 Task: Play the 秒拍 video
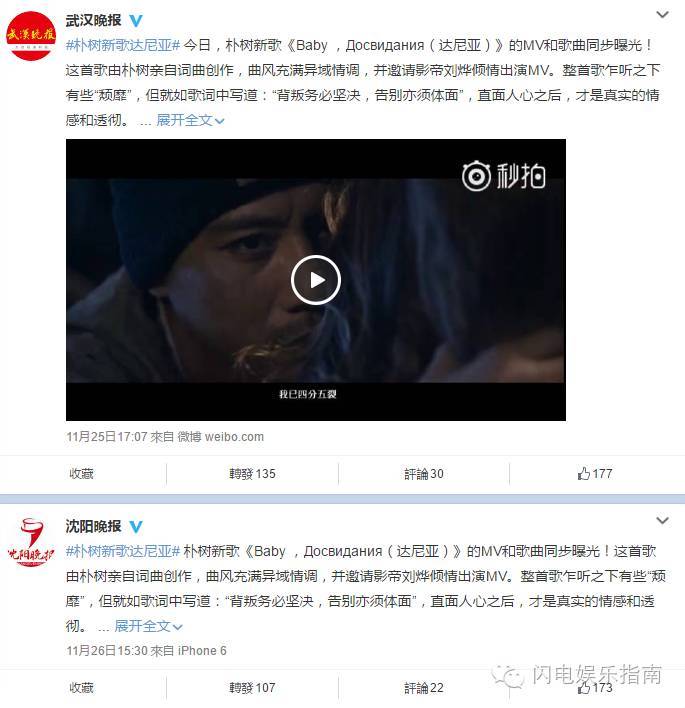click(x=316, y=280)
